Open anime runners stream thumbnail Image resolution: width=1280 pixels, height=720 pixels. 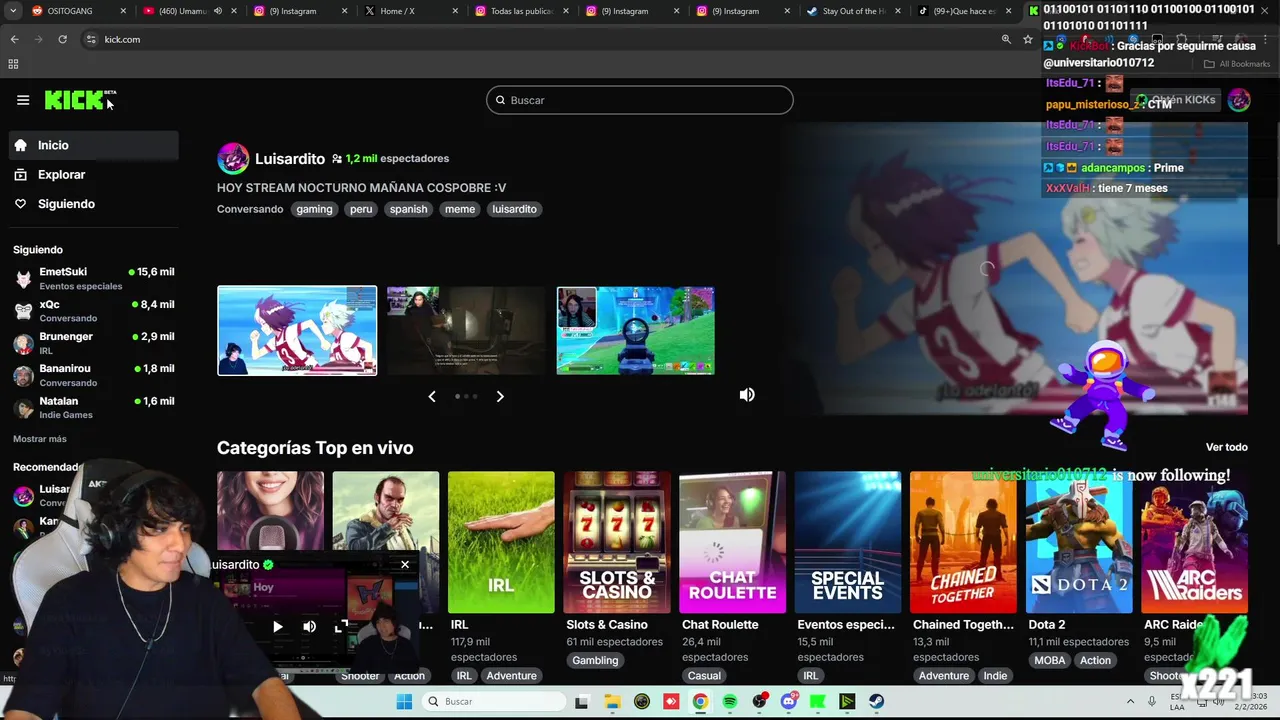click(297, 331)
